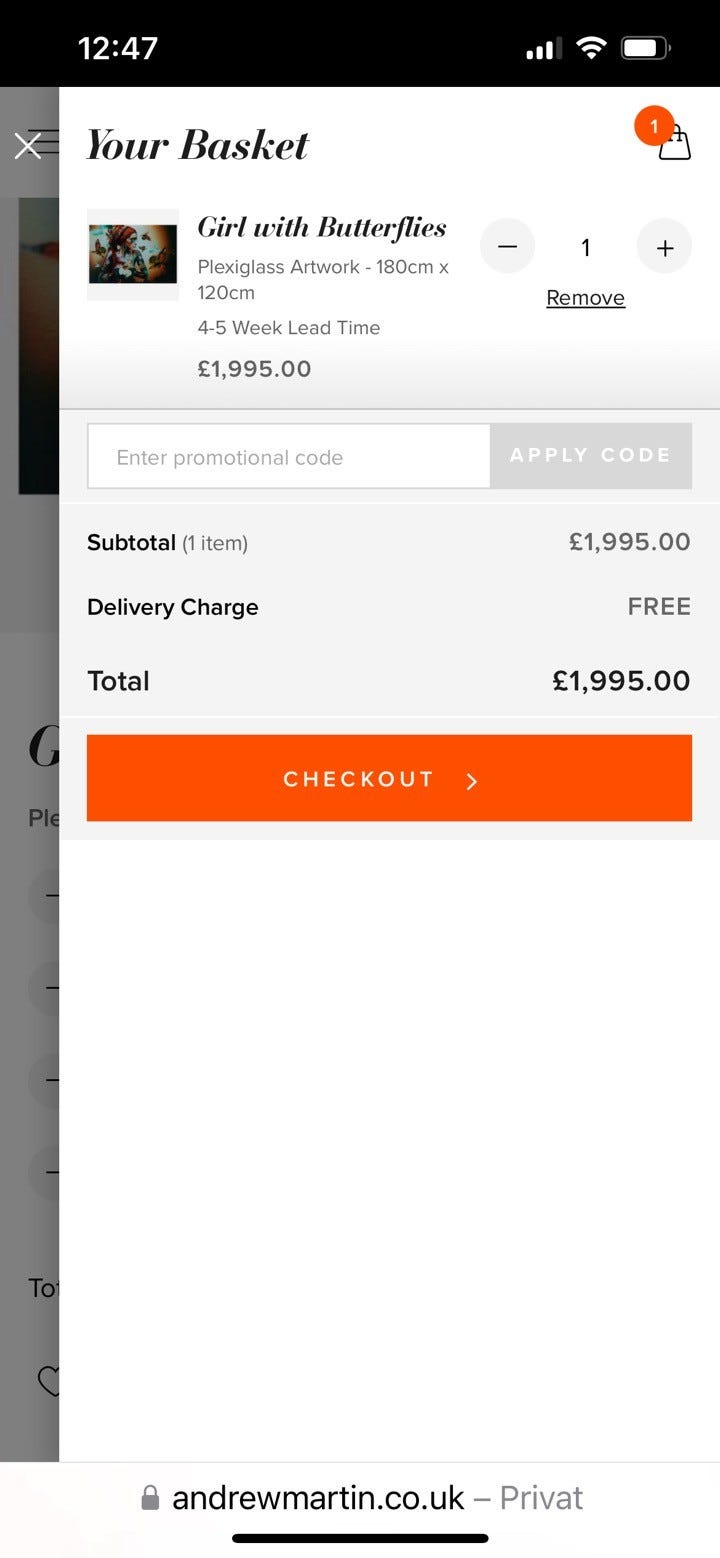Remove Girl with Butterflies from basket

tap(586, 298)
